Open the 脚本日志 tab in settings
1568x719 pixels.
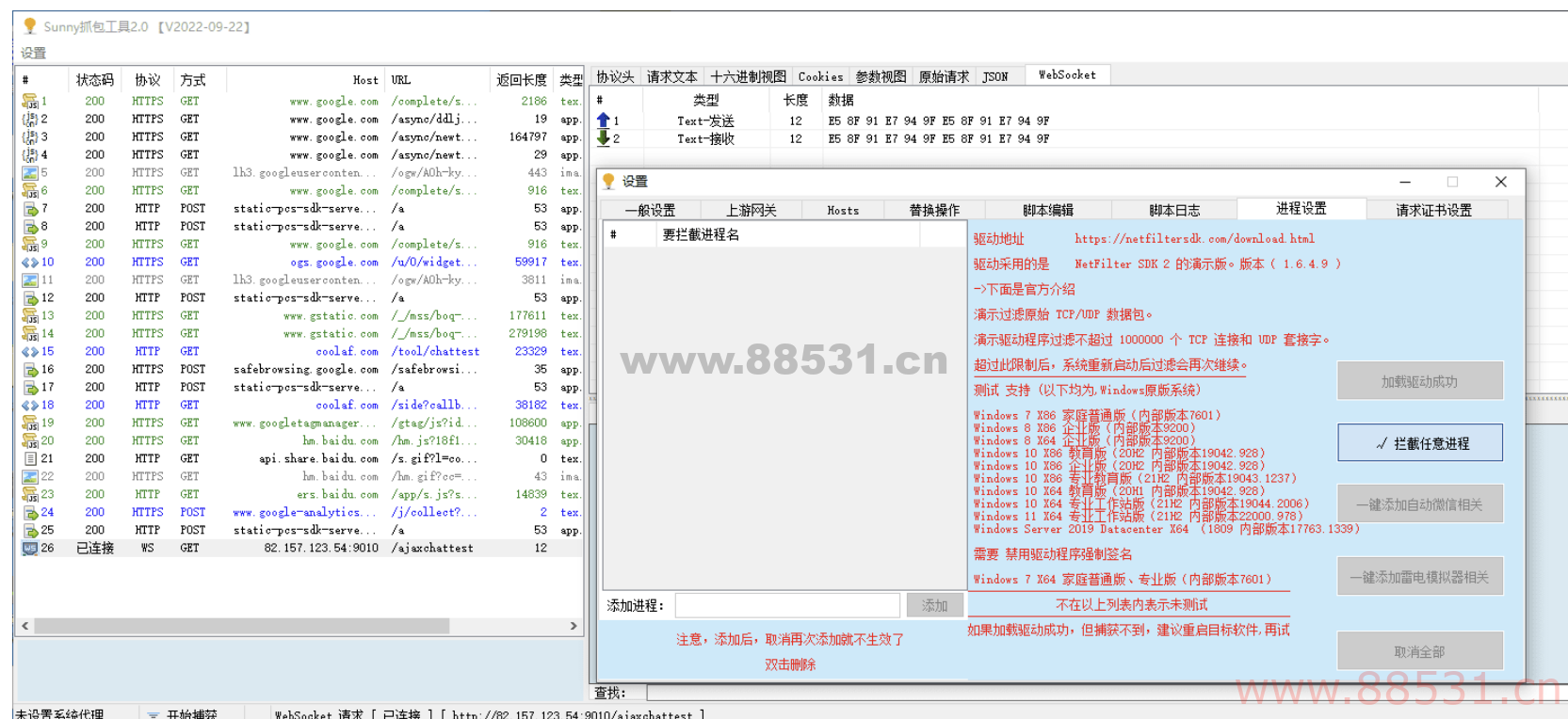pyautogui.click(x=1174, y=210)
